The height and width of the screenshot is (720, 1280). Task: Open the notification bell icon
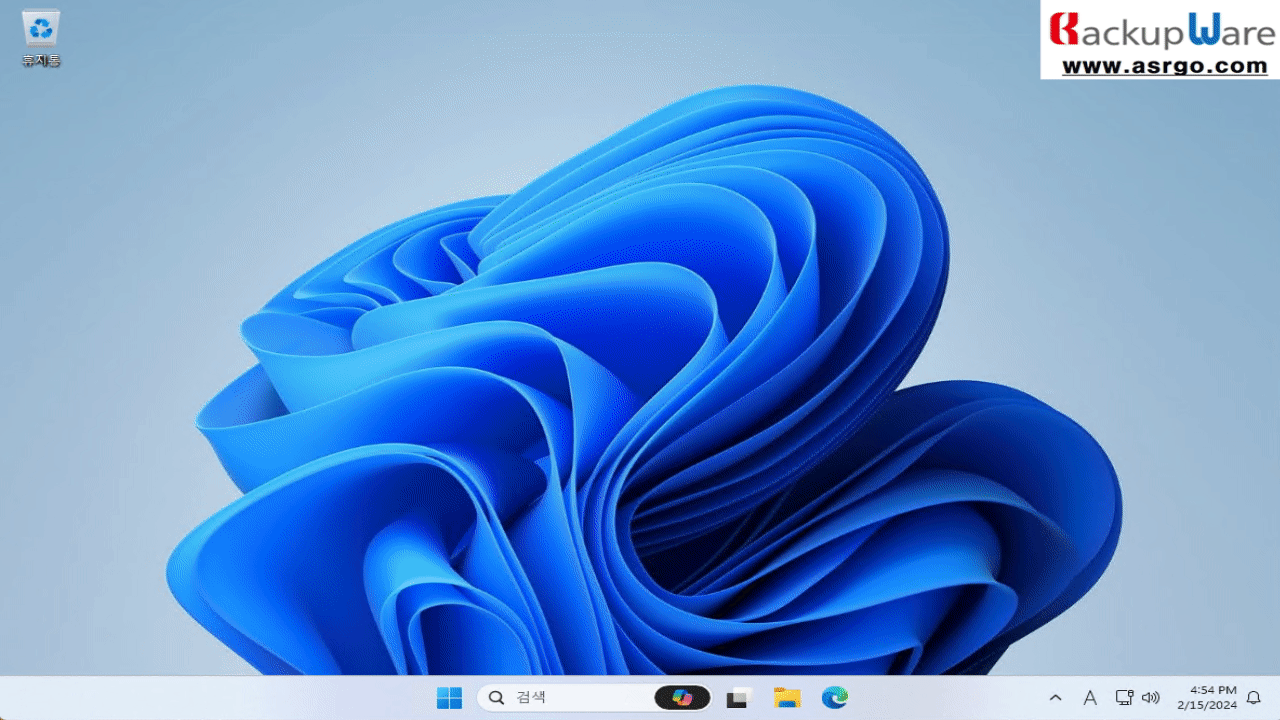1253,698
